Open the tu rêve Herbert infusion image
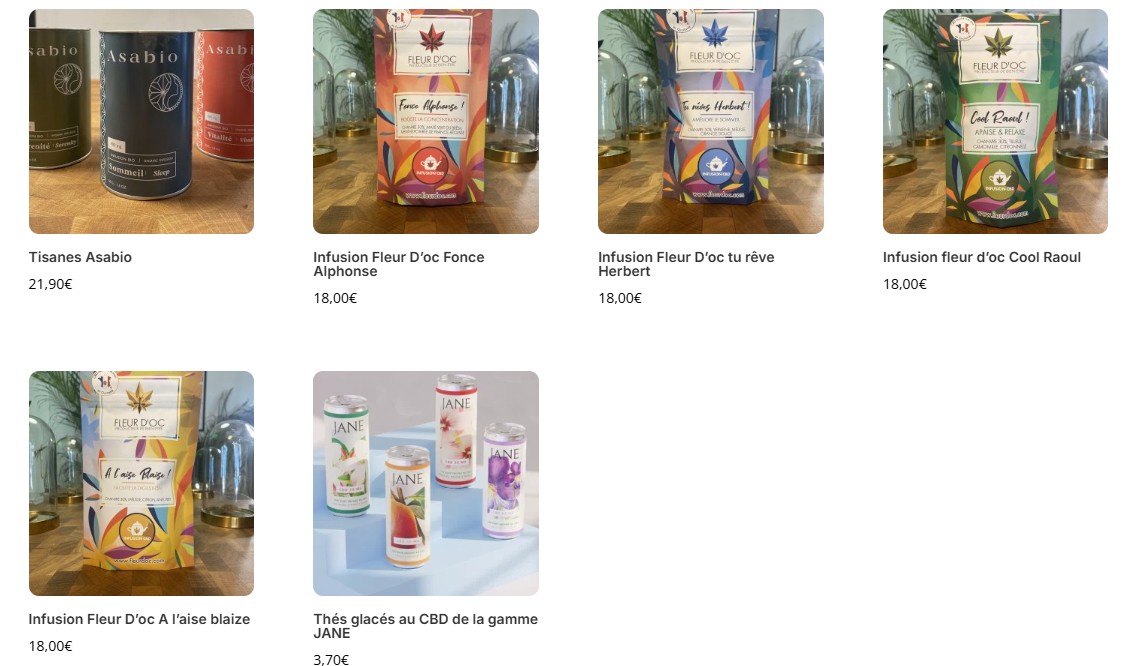Viewport: 1125px width, 666px height. point(711,121)
